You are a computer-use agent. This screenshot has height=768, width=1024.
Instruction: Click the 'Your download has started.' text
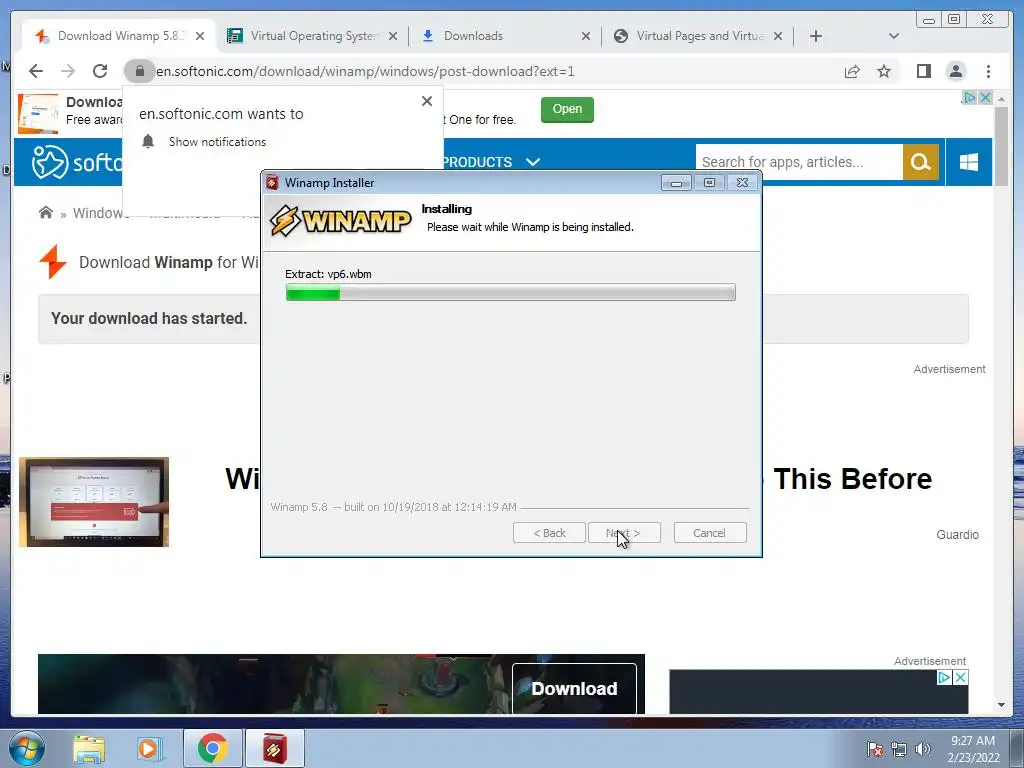(149, 318)
